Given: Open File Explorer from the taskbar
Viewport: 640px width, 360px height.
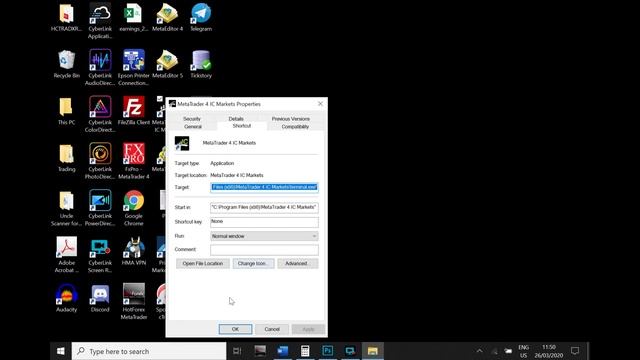Looking at the screenshot, I should (x=372, y=351).
